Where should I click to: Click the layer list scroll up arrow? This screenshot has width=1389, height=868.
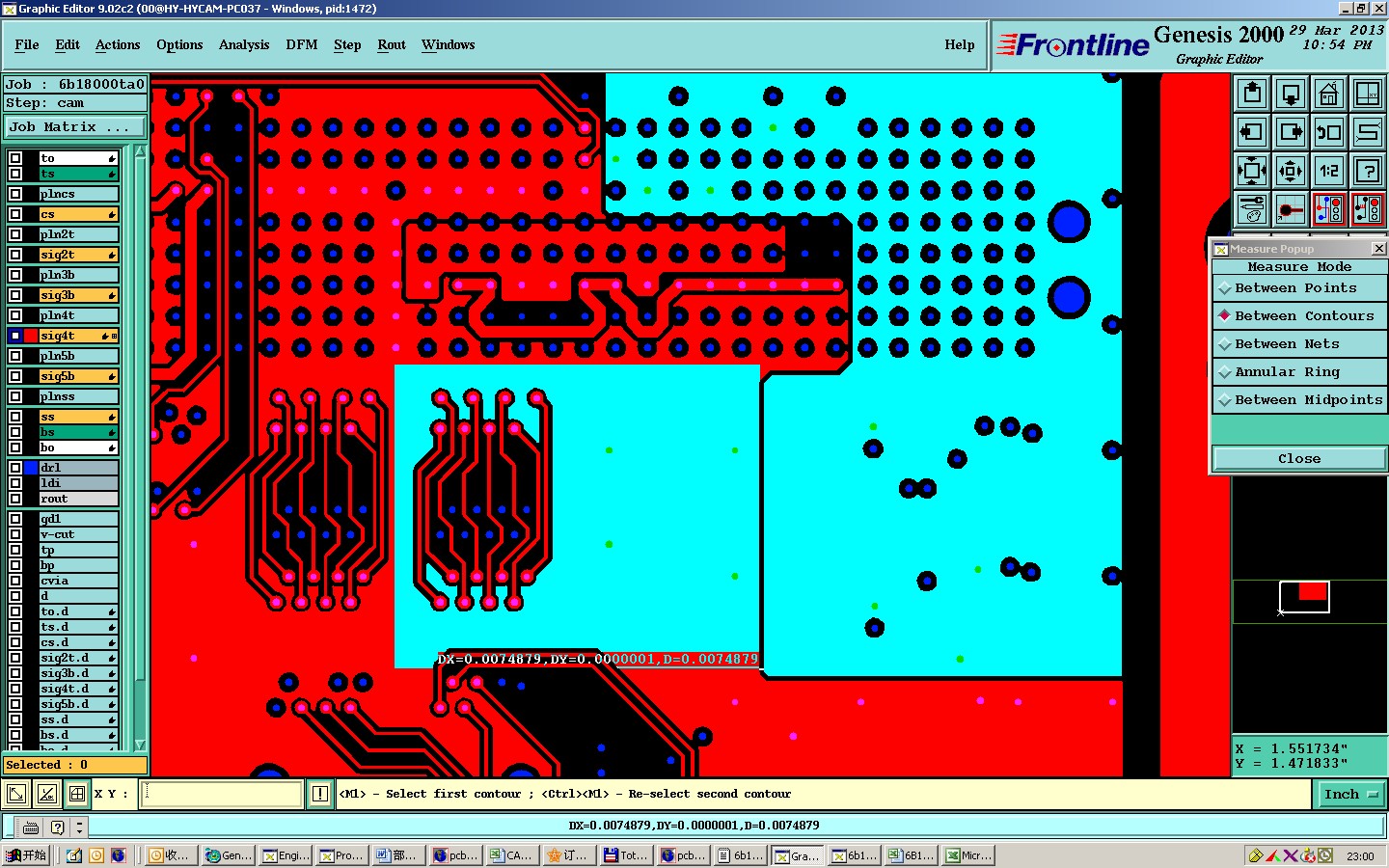click(x=141, y=152)
